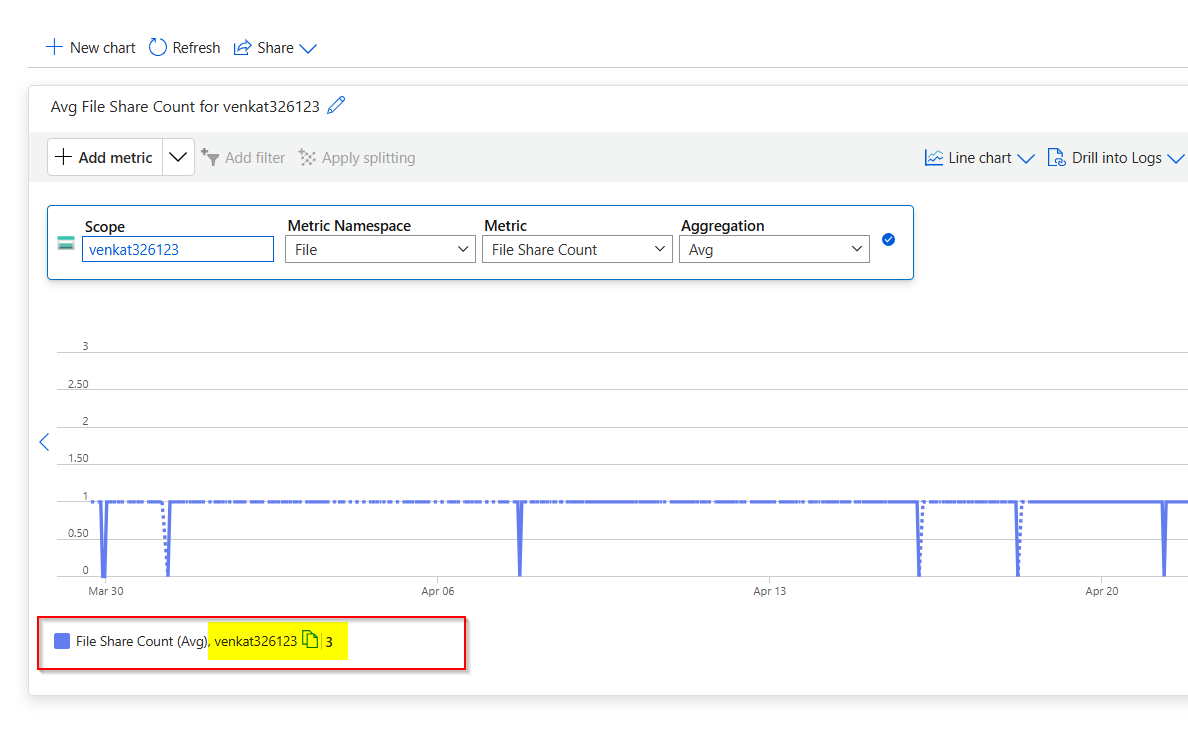
Task: Edit chart title with pencil icon
Action: coord(336,105)
